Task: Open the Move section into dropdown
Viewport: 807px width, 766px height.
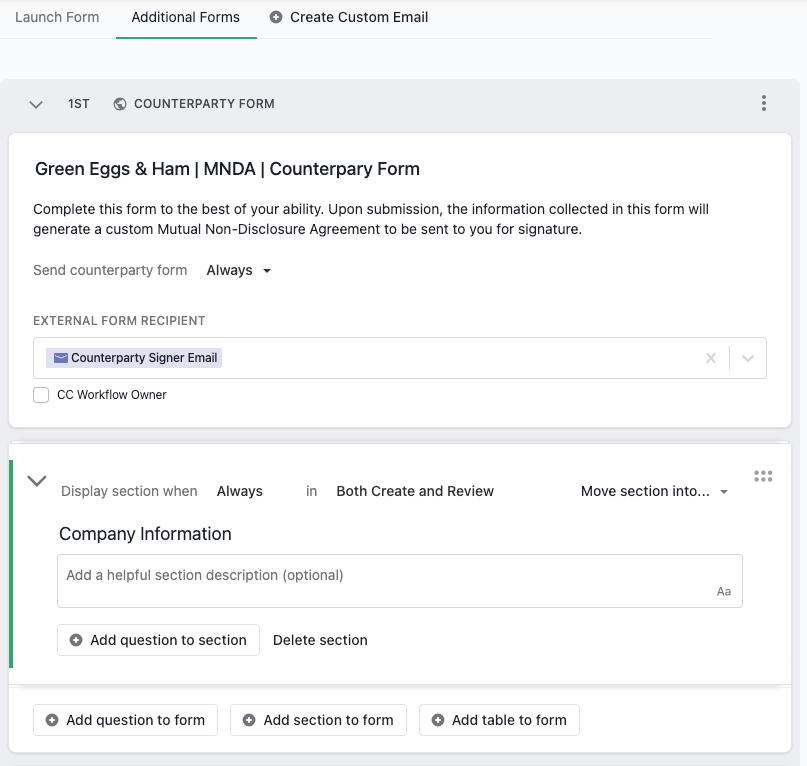Action: click(x=654, y=491)
